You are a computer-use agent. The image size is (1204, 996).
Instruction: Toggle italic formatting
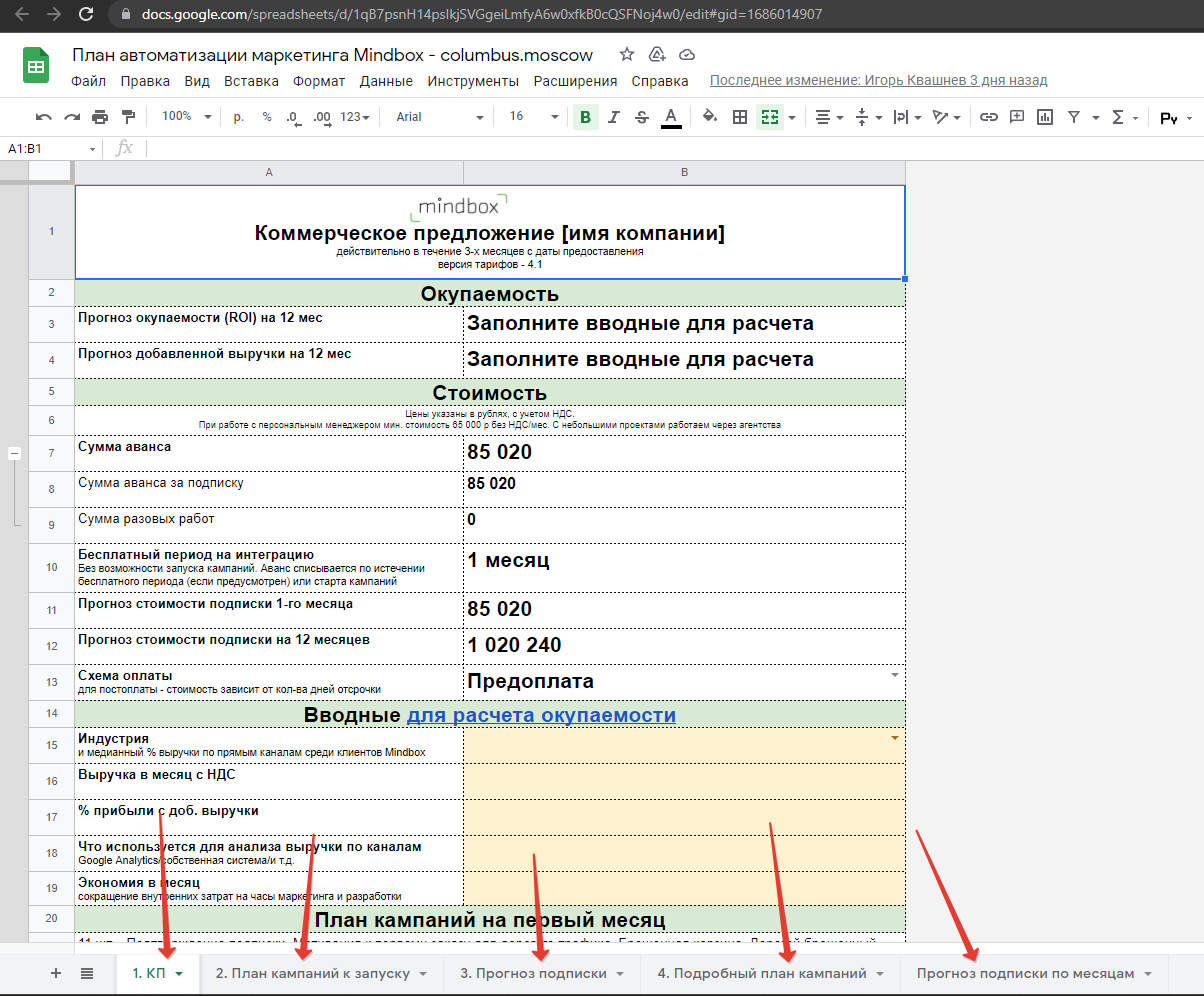(614, 117)
